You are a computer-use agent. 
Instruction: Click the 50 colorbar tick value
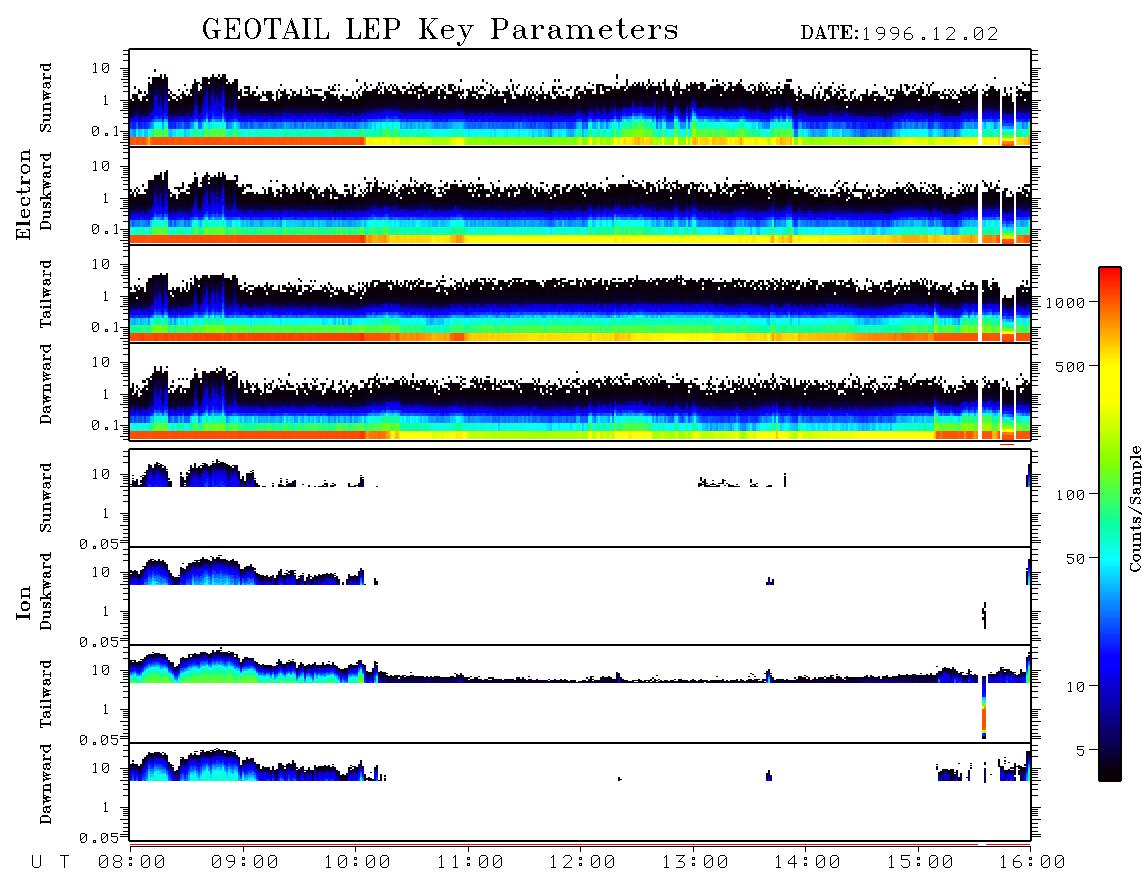pyautogui.click(x=1075, y=559)
